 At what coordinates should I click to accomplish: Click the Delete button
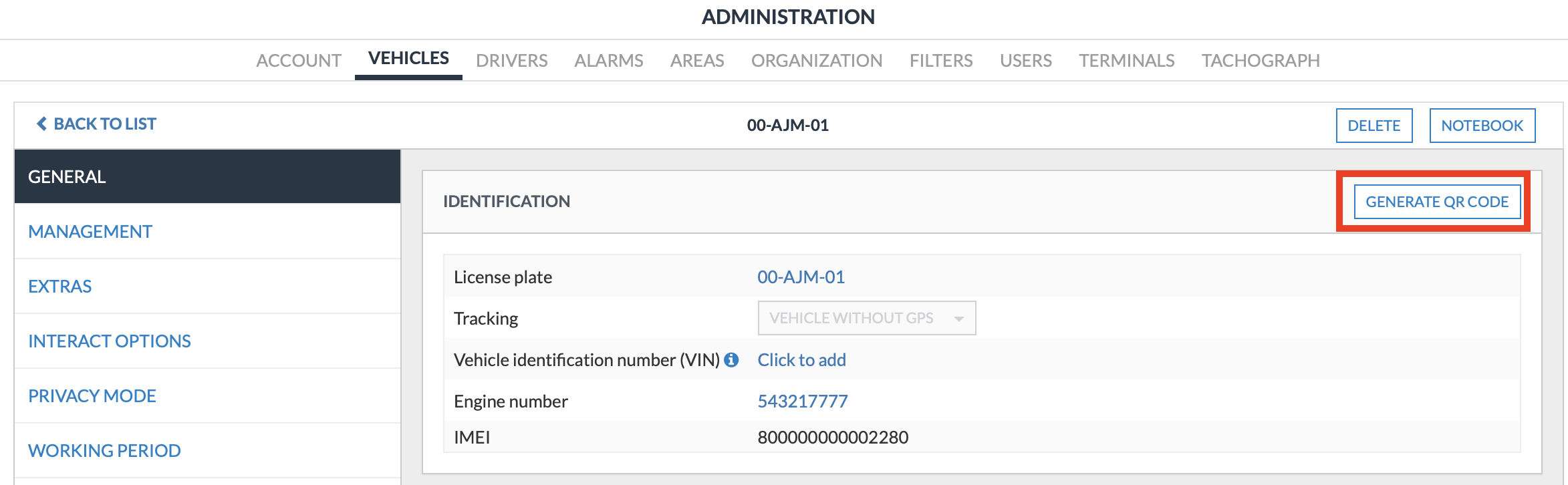coord(1374,126)
